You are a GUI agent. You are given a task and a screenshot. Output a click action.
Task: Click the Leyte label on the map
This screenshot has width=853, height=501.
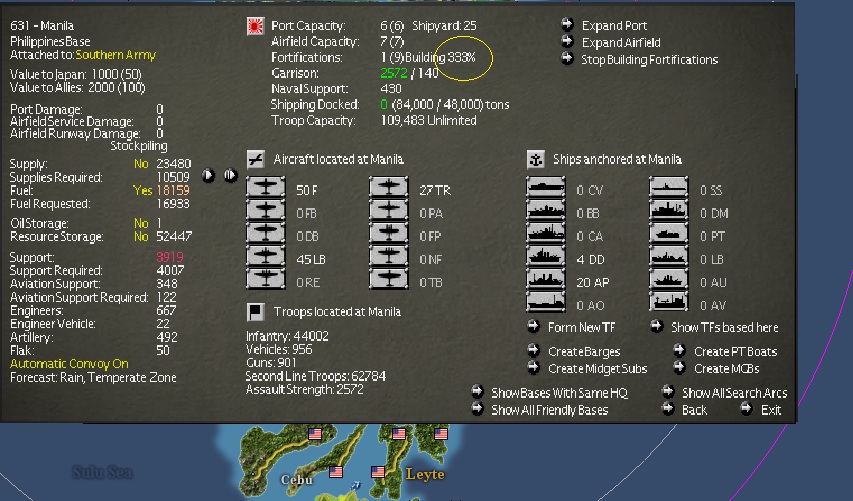425,474
